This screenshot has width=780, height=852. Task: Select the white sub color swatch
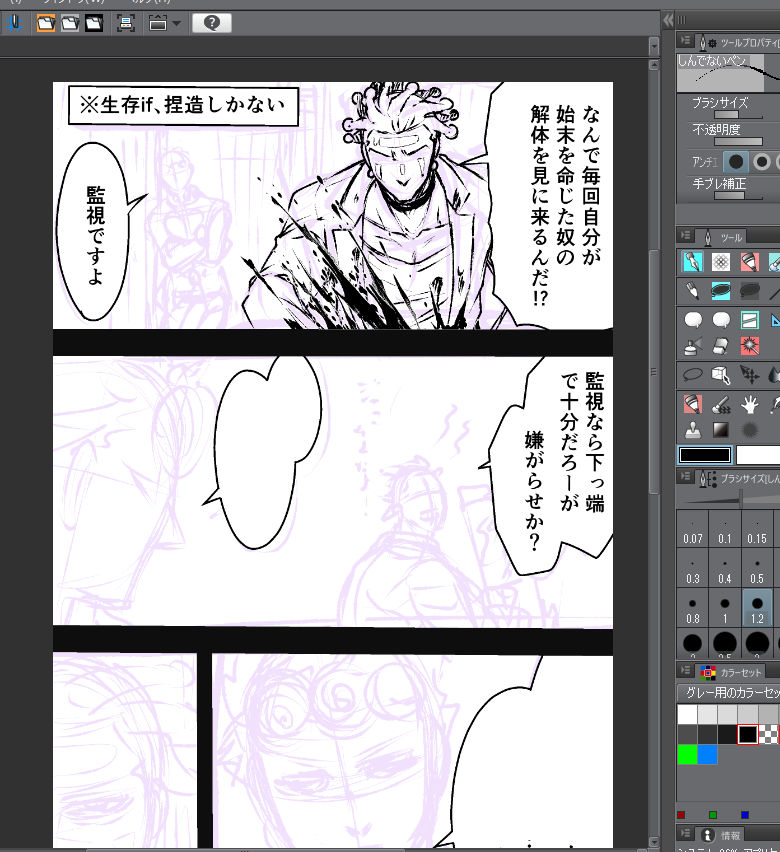click(758, 455)
